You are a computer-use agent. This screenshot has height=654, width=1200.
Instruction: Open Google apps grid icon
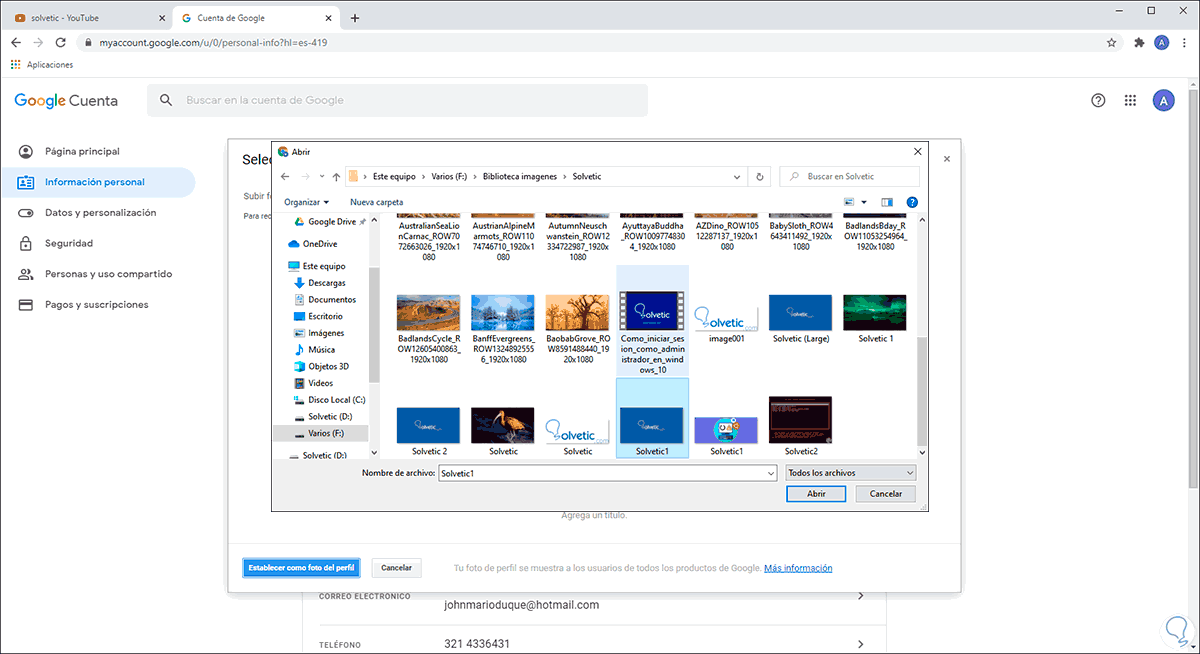(1131, 100)
